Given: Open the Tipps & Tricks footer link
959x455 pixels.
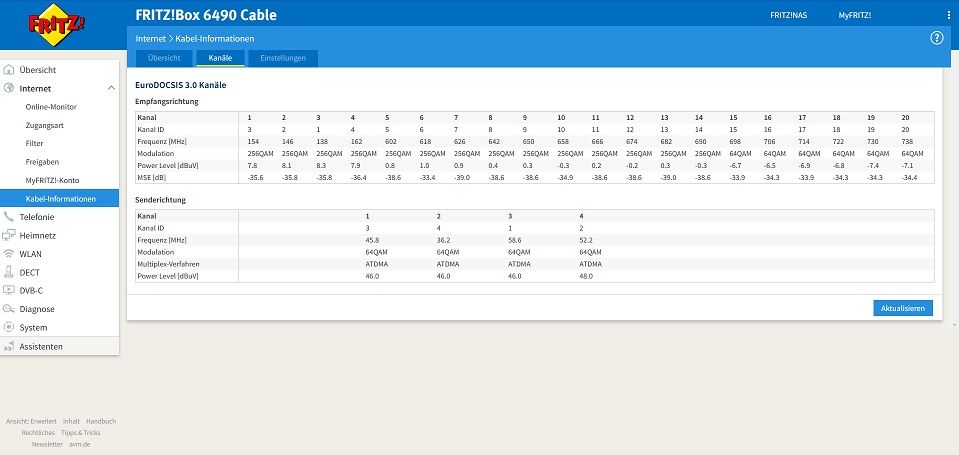Looking at the screenshot, I should 80,432.
